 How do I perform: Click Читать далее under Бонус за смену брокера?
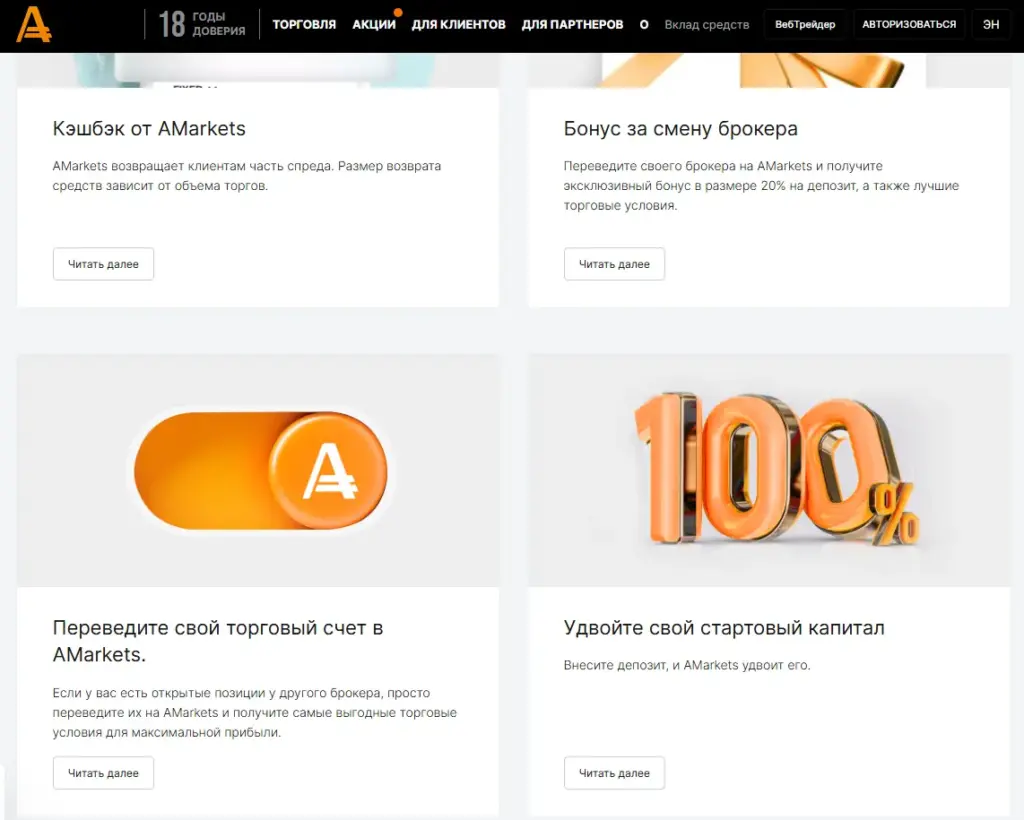coord(614,263)
